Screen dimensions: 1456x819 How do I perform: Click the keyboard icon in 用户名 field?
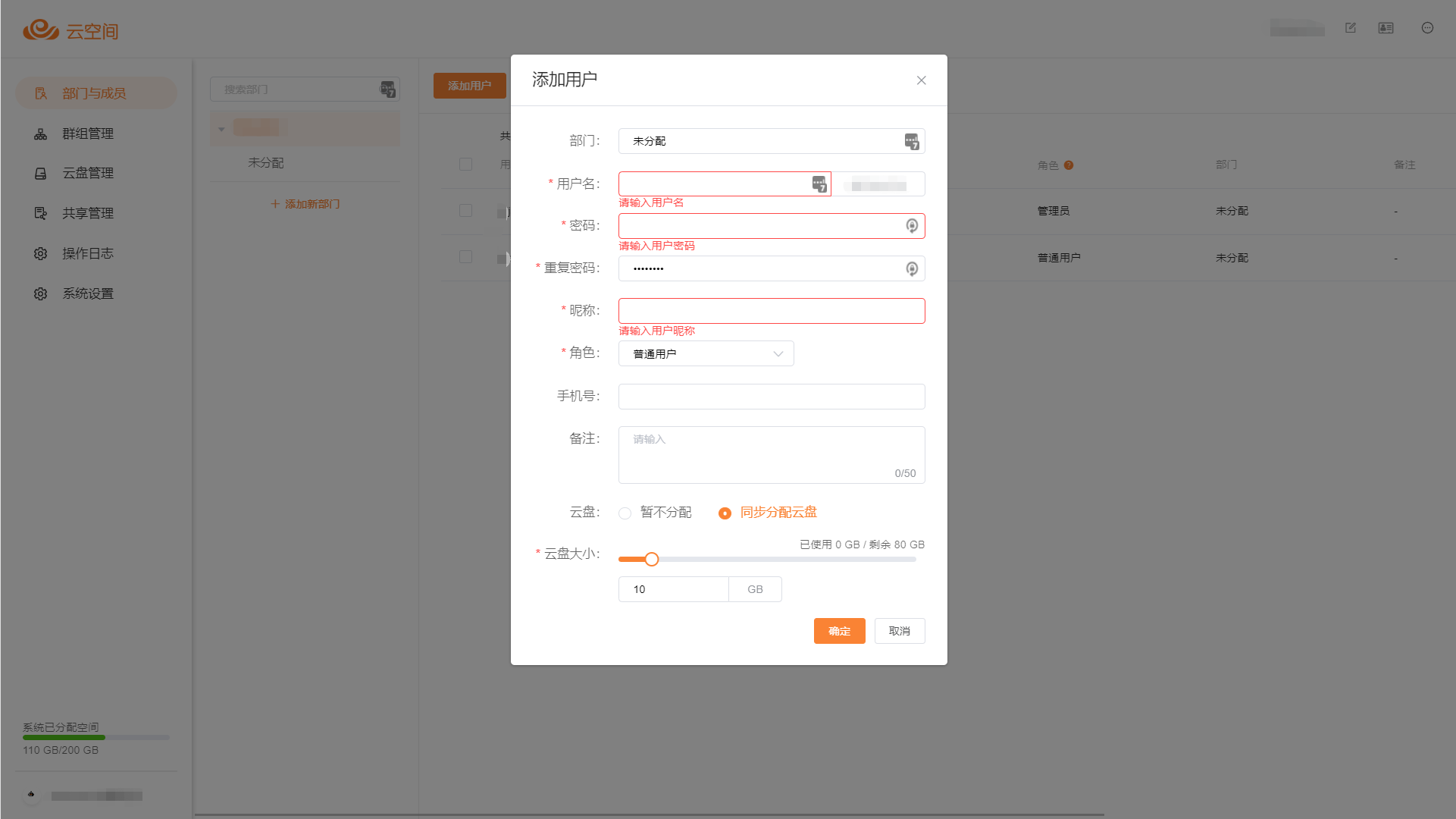[819, 184]
